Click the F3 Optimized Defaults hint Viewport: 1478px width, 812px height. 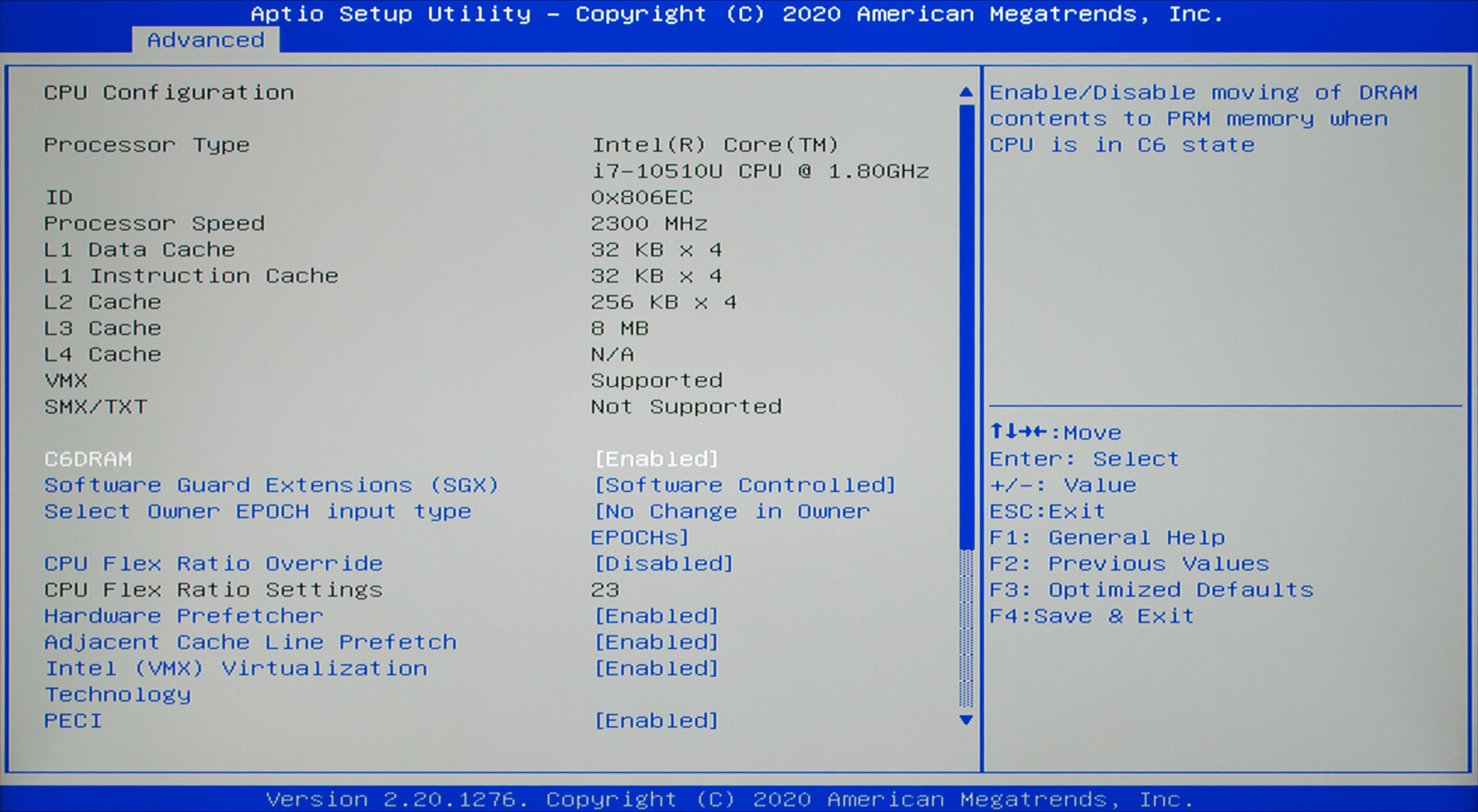coord(1151,590)
